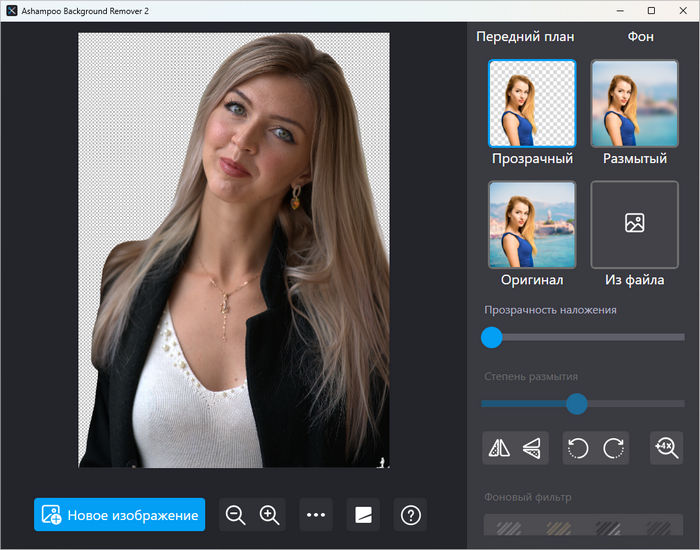The width and height of the screenshot is (700, 550).
Task: Click the before/after compare icon
Action: [364, 515]
